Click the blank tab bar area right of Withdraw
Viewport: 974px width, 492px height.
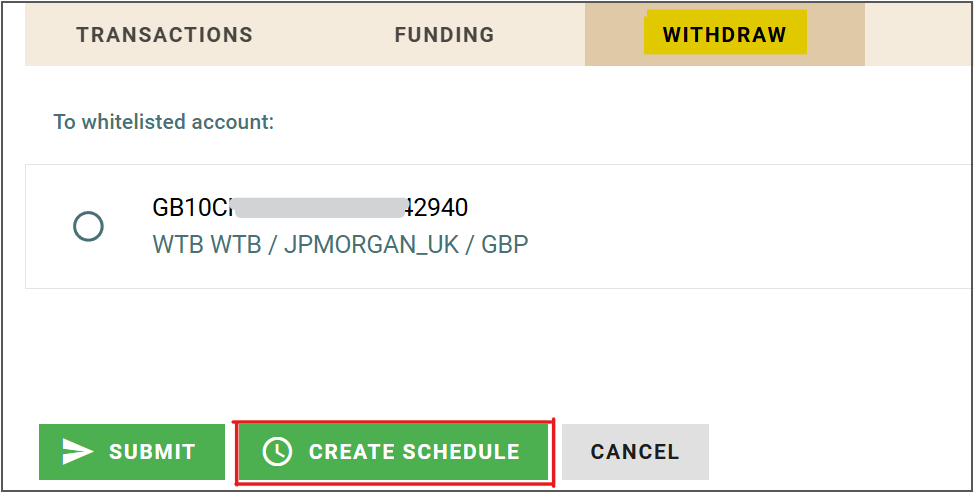[x=915, y=35]
